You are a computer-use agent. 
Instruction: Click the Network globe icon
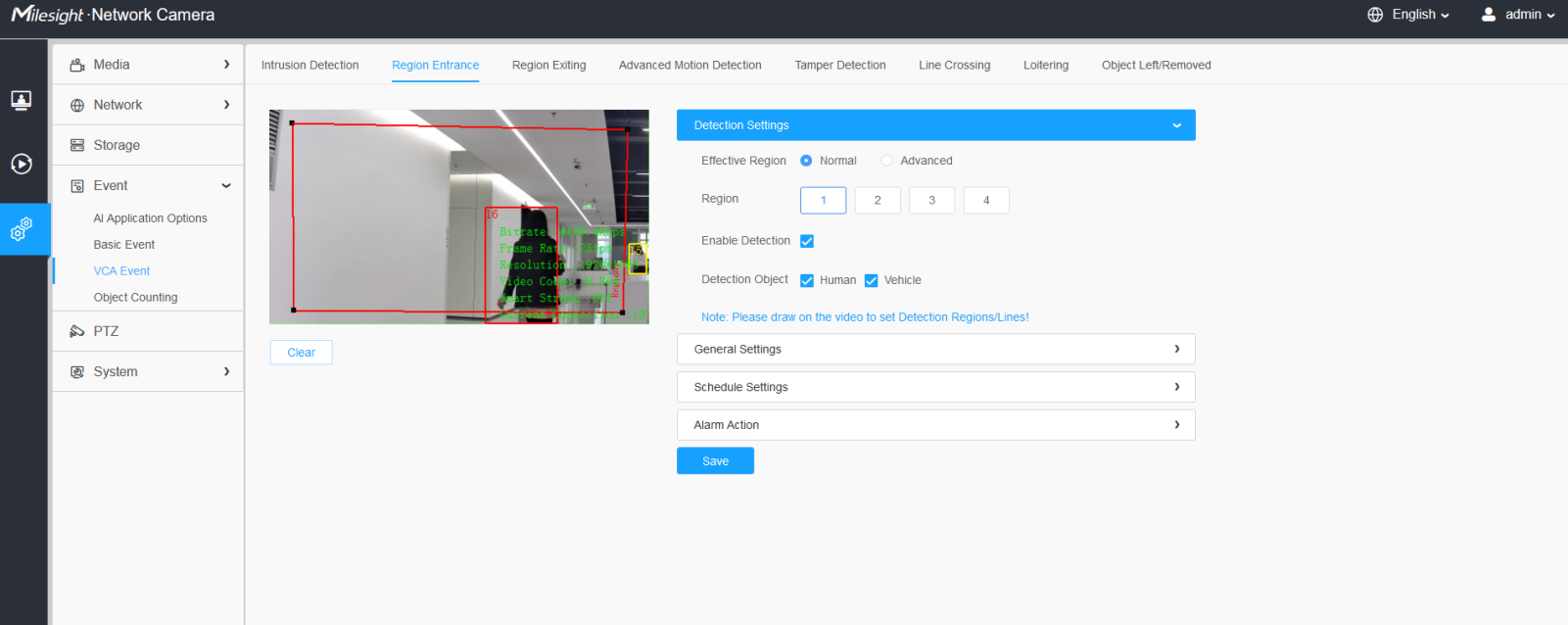point(77,105)
